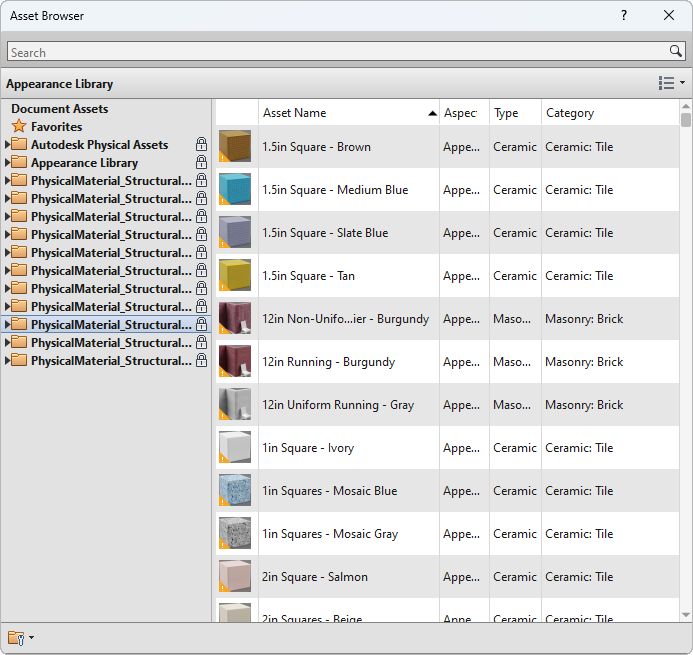Screen dimensions: 693x655
Task: Click '2in Square - Salmon' name
Action: (x=315, y=577)
